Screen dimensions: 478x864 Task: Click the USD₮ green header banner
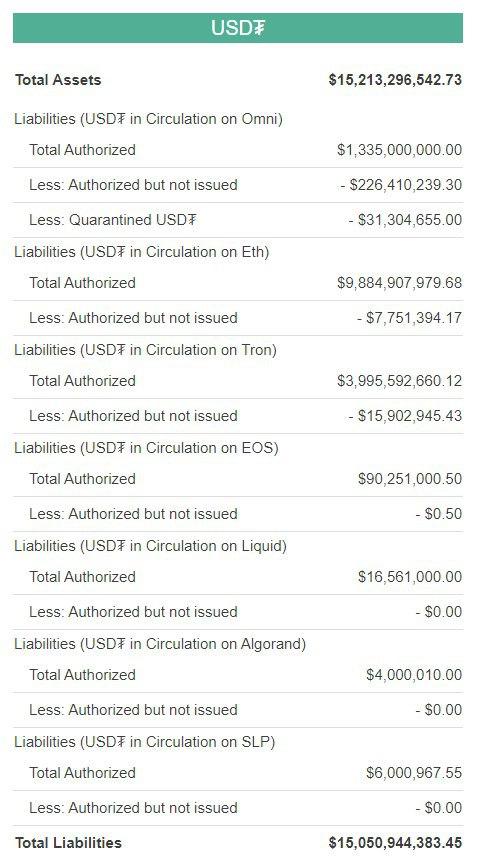tap(238, 28)
